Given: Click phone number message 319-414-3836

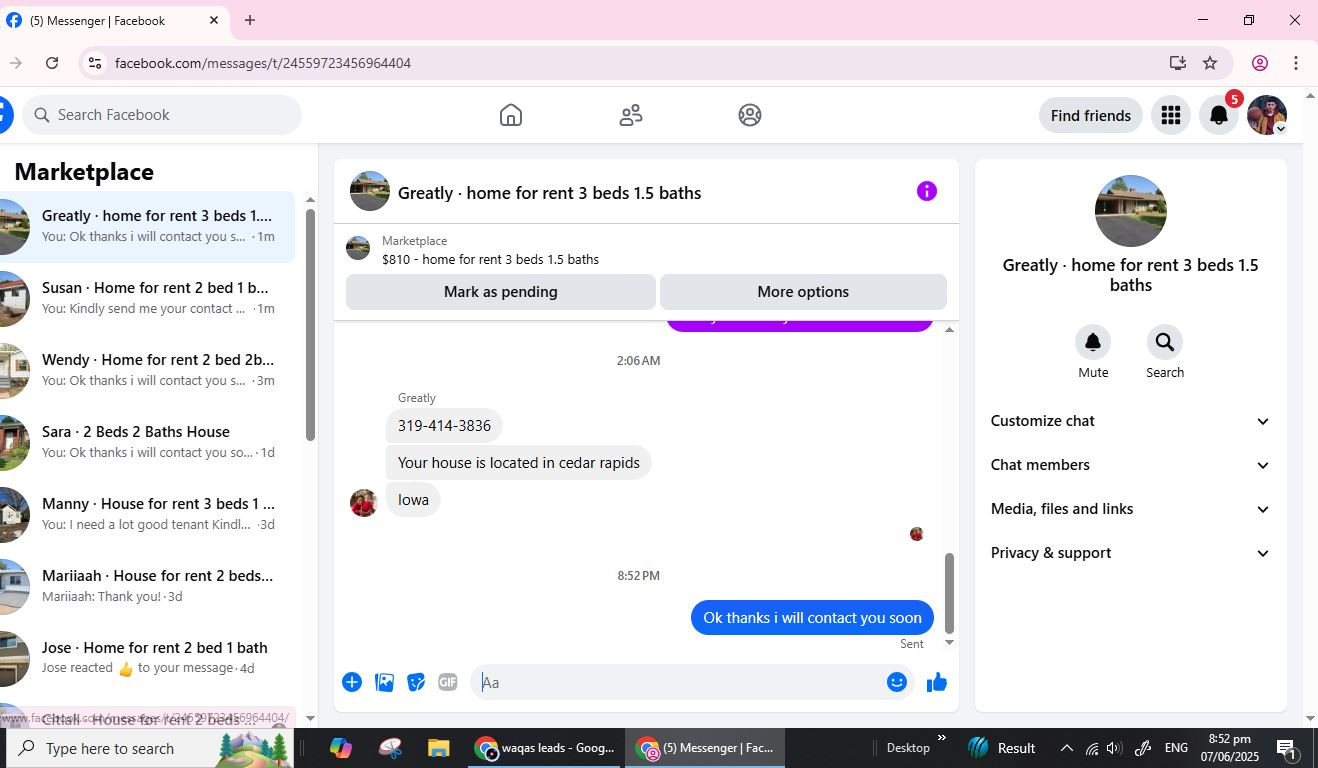Looking at the screenshot, I should click(x=444, y=426).
